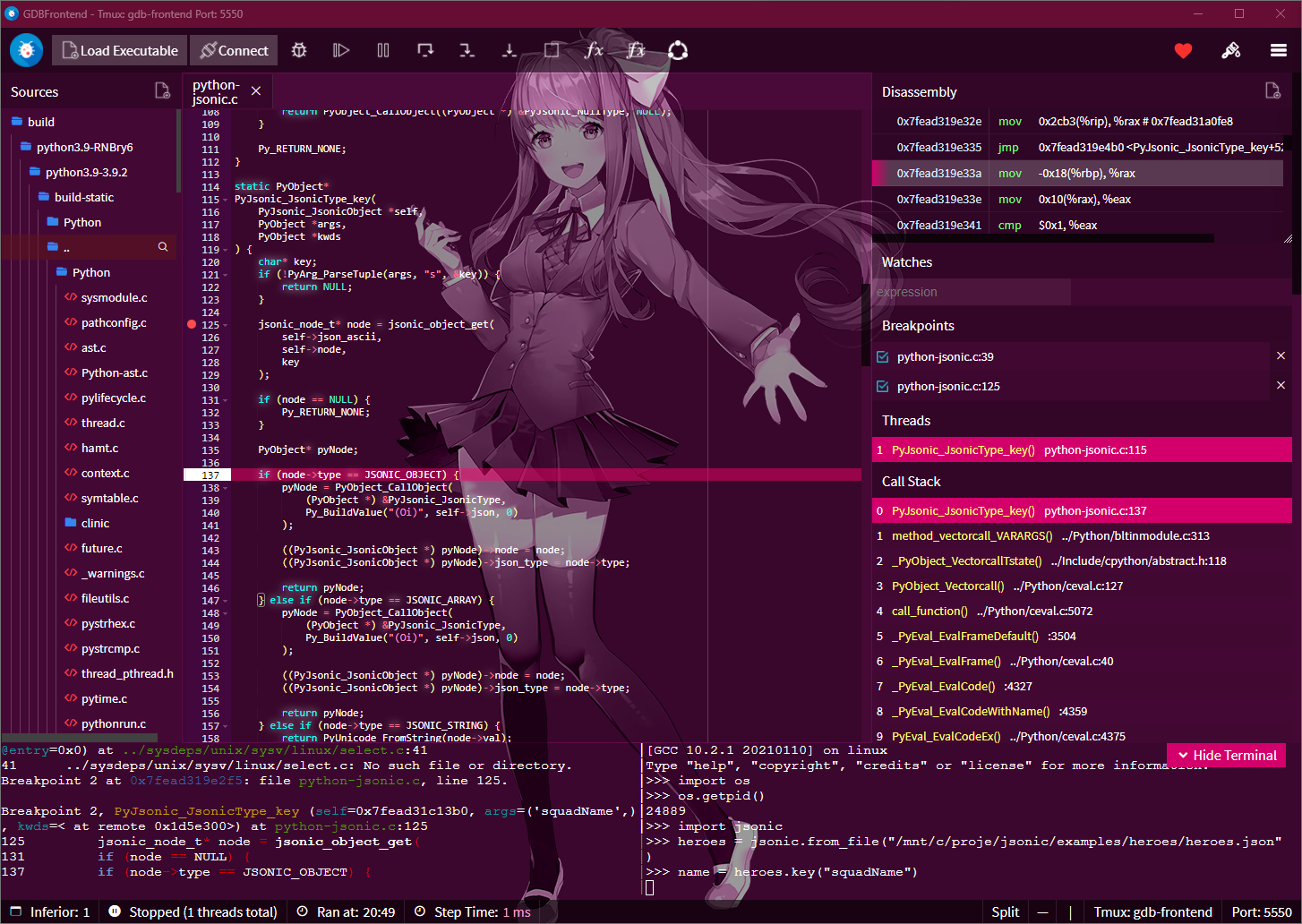Select the Step Over icon
The width and height of the screenshot is (1302, 924).
tap(424, 50)
